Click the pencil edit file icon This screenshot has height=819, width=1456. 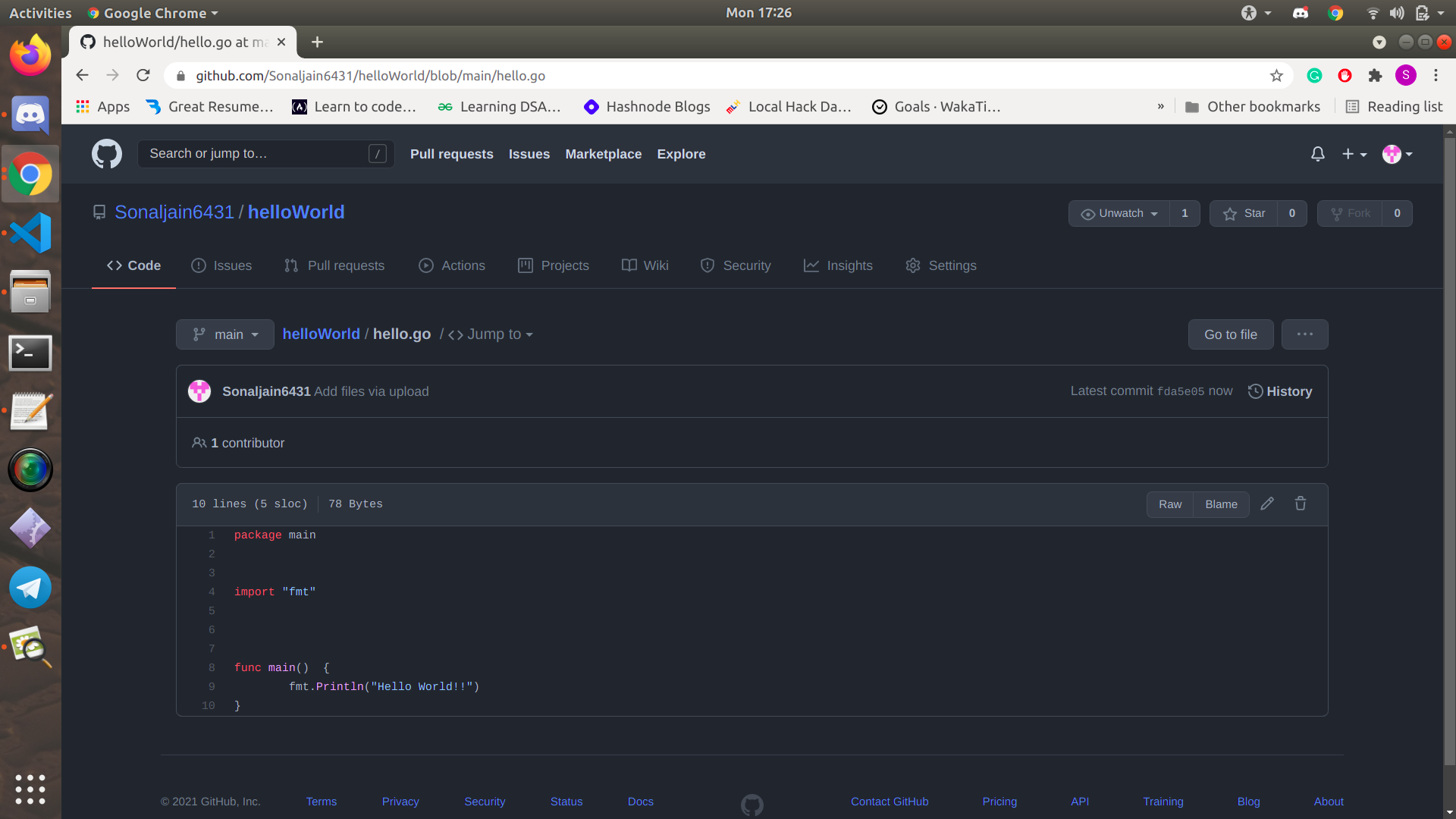pos(1267,504)
